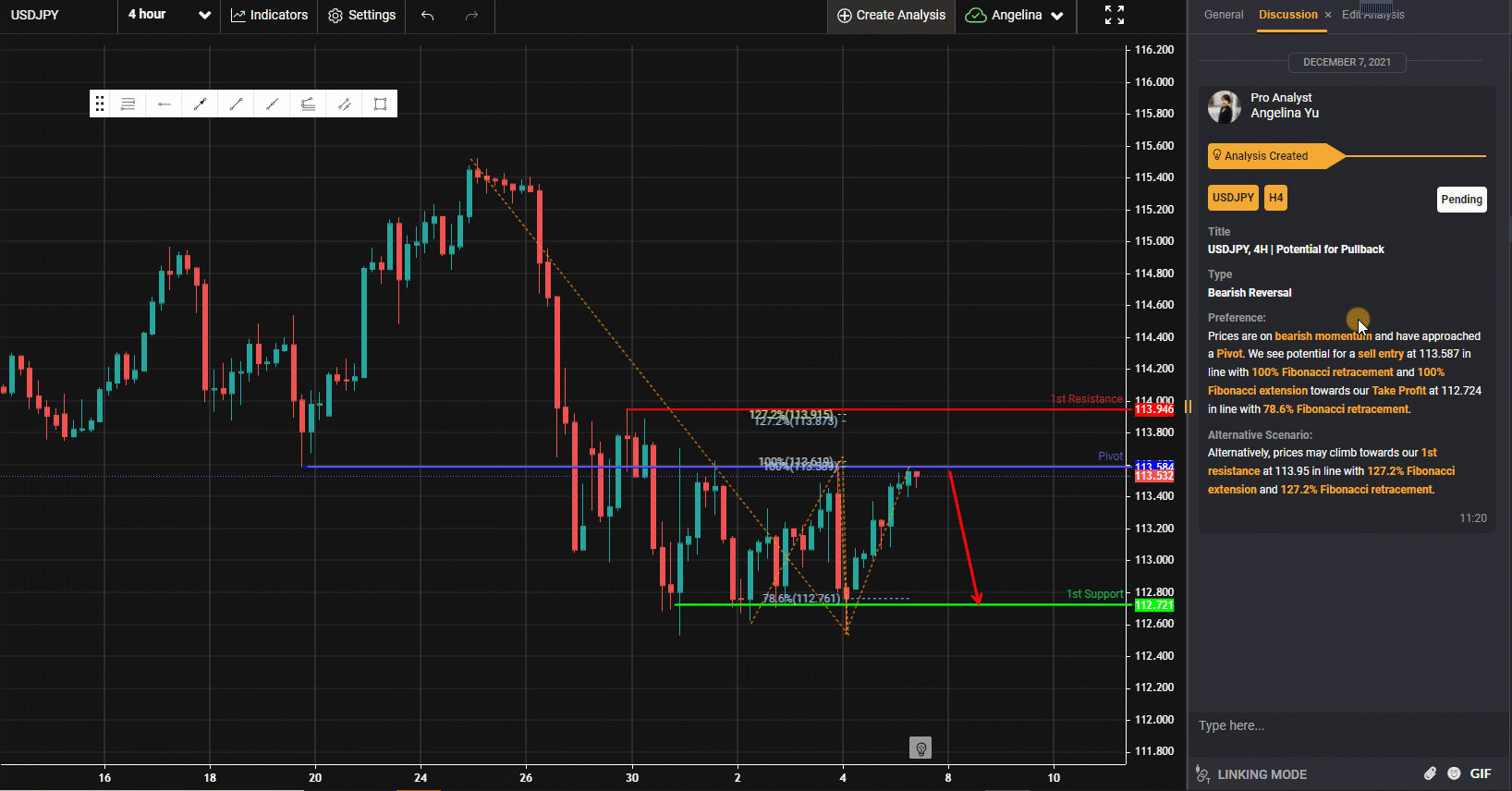Click Angelina Yu's profile avatar
The width and height of the screenshot is (1512, 791).
(1225, 107)
